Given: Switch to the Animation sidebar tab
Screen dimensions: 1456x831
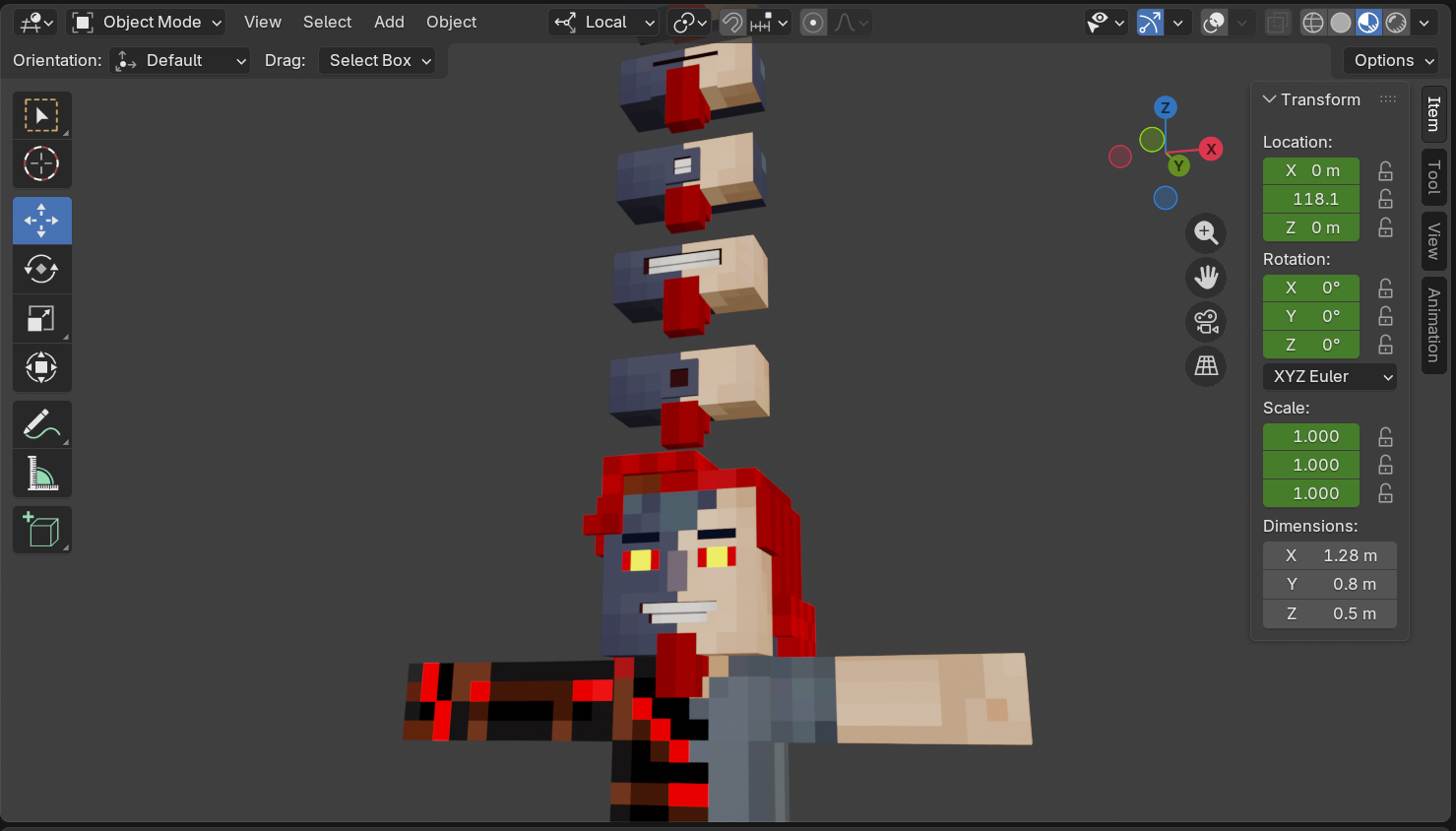Looking at the screenshot, I should click(x=1433, y=325).
